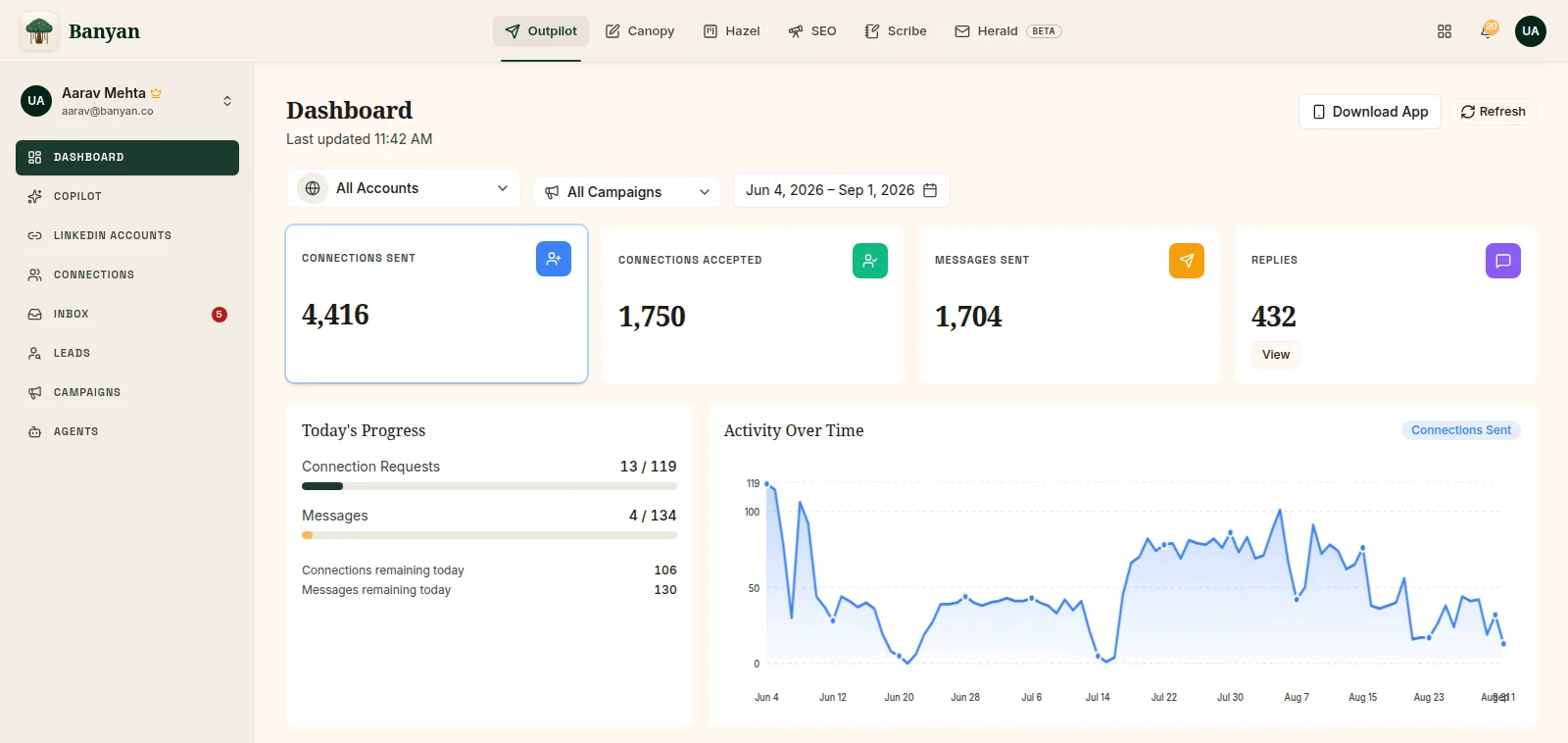Switch to the Herald beta tab
The image size is (1568, 743).
(1008, 31)
